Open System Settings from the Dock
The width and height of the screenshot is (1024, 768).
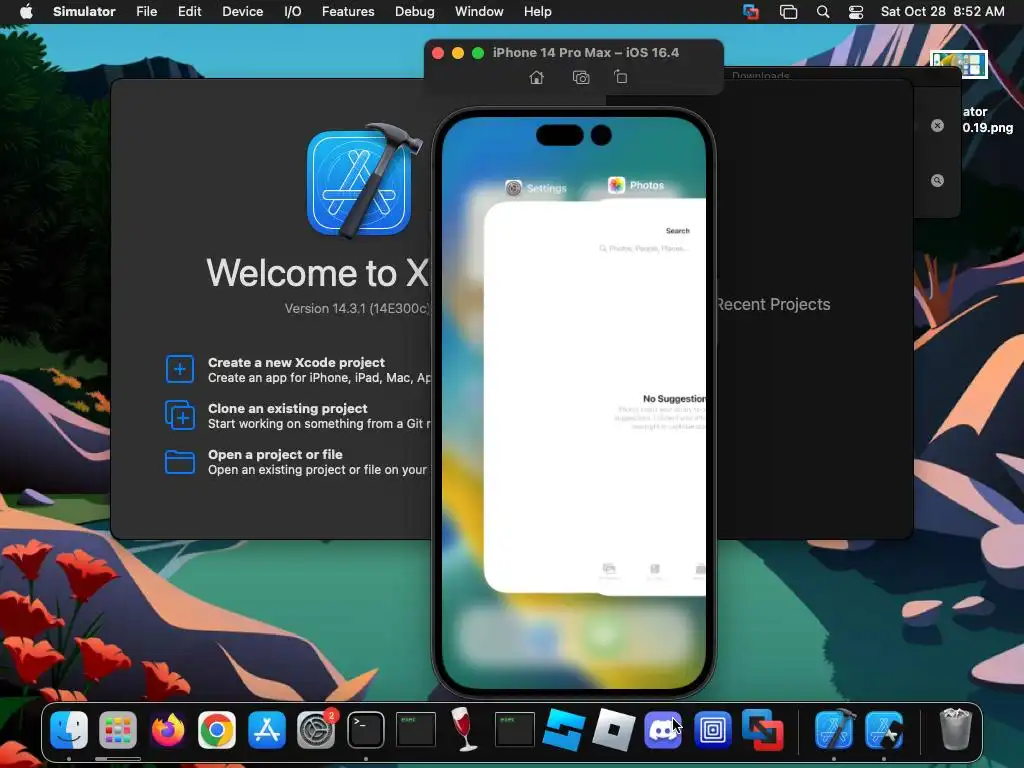[x=316, y=729]
